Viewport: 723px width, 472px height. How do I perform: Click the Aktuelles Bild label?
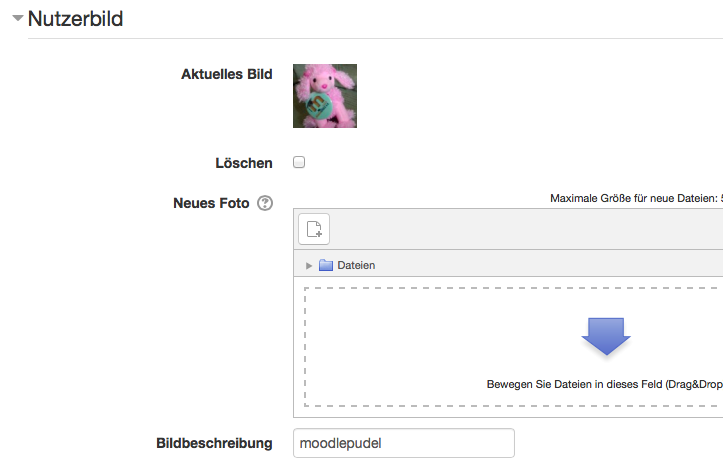click(227, 74)
